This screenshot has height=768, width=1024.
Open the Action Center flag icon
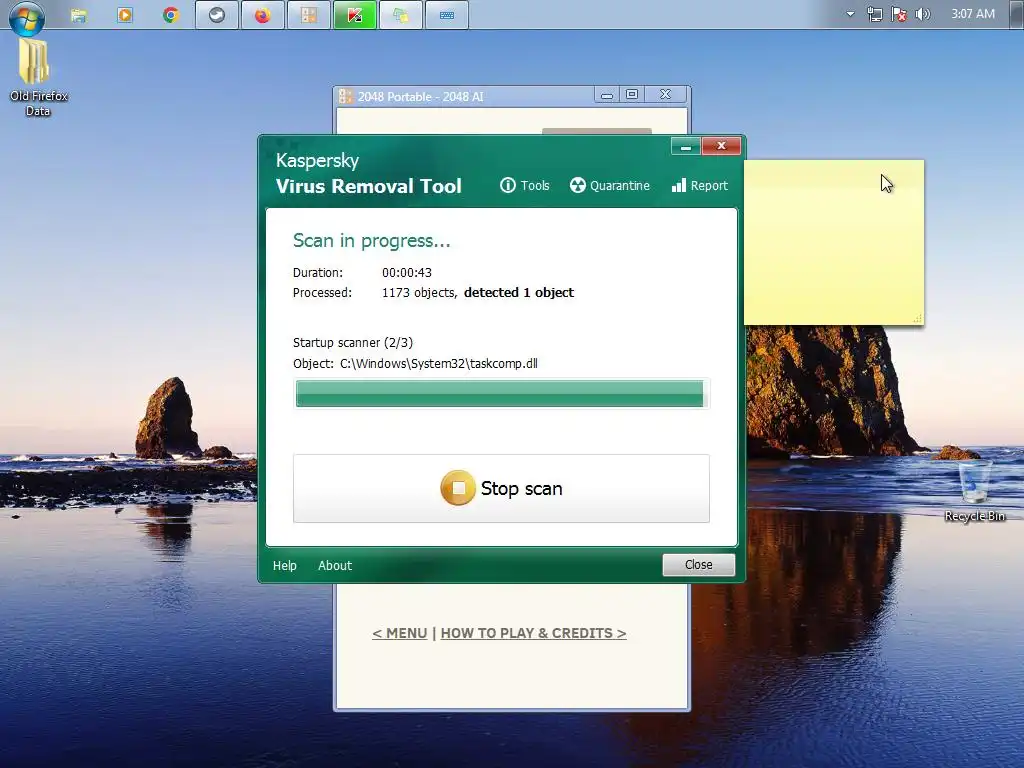(x=899, y=14)
